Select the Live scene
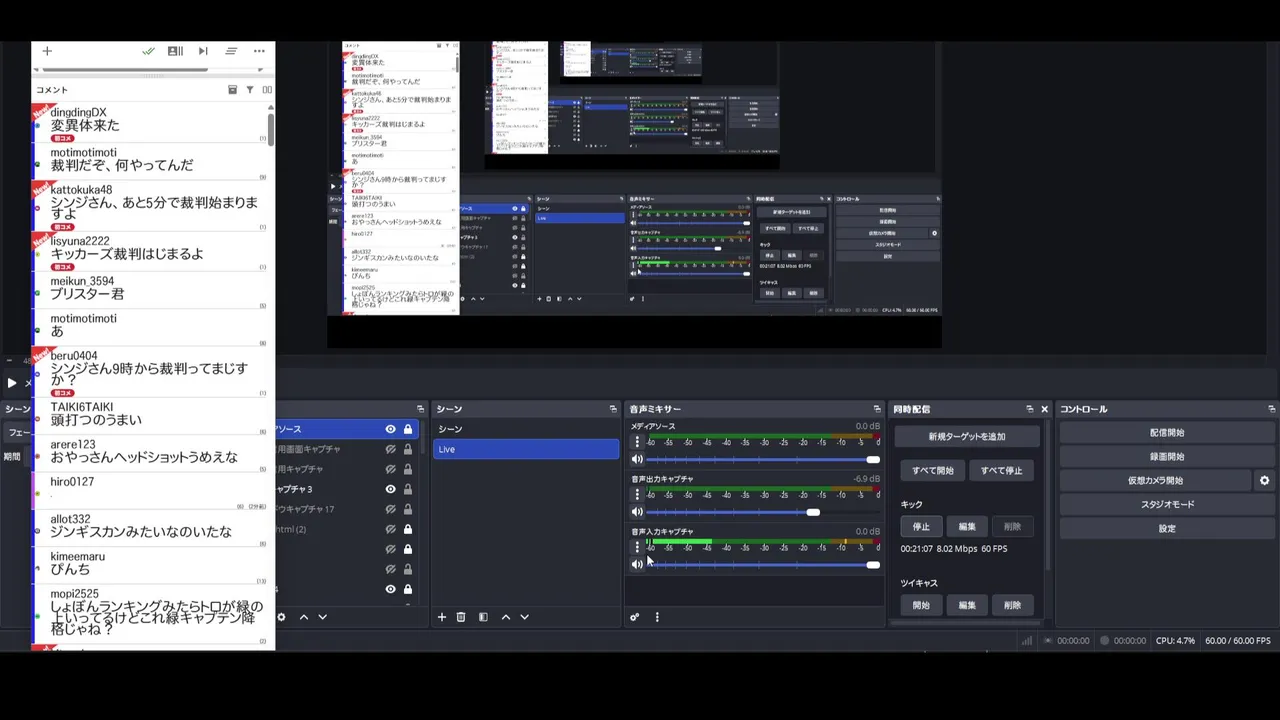 (x=526, y=449)
